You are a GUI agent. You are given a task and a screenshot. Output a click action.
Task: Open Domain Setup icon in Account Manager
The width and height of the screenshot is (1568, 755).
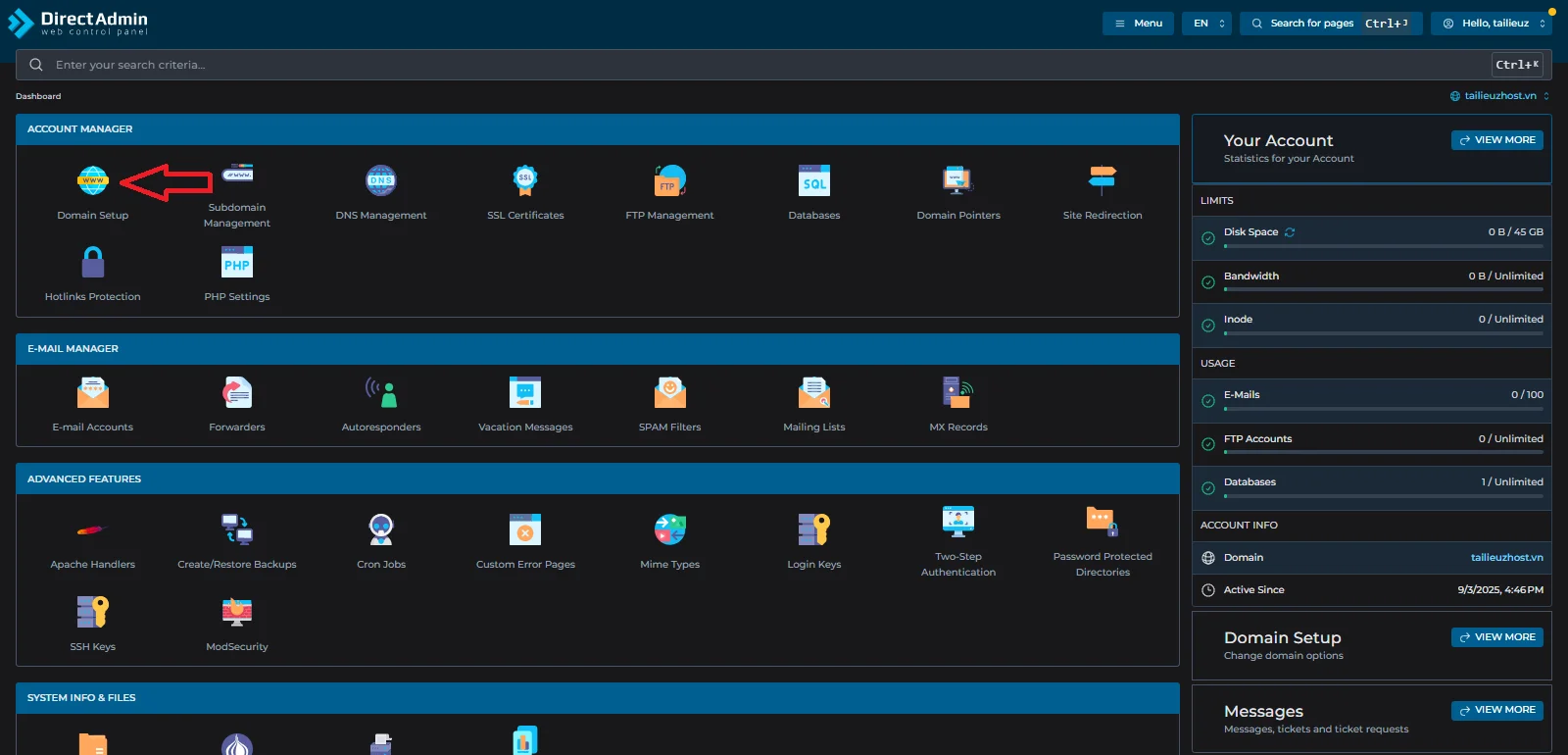93,181
